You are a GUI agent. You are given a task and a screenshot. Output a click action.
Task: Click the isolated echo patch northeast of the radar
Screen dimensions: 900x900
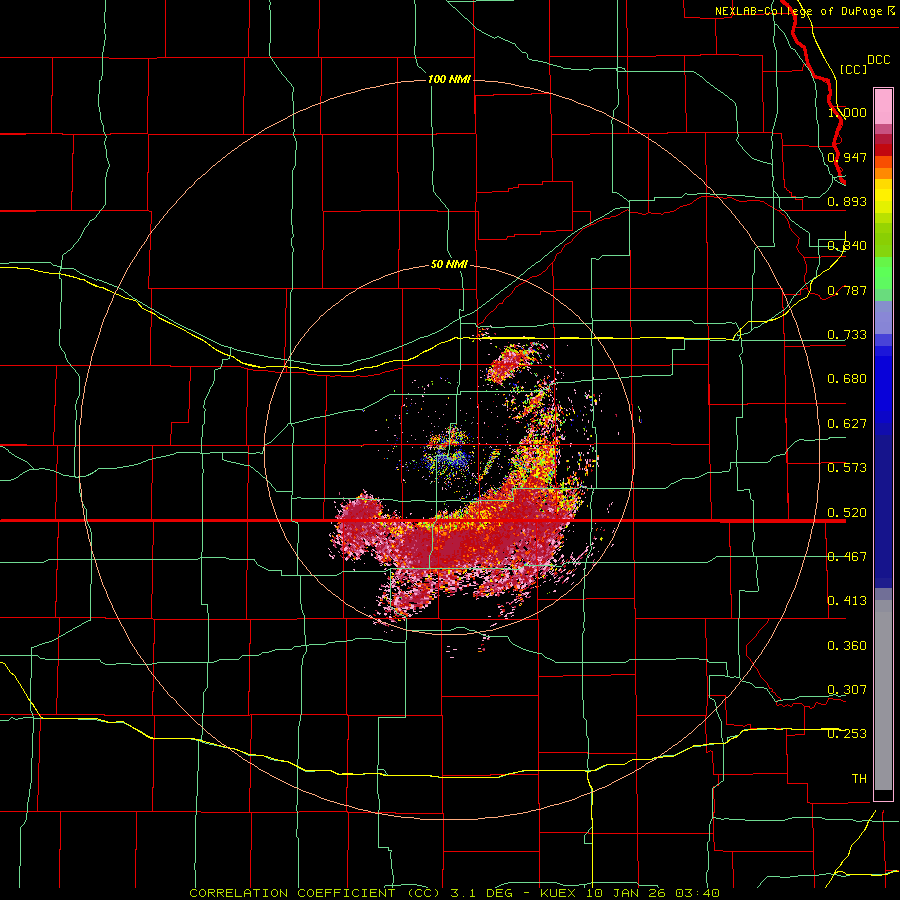click(510, 364)
